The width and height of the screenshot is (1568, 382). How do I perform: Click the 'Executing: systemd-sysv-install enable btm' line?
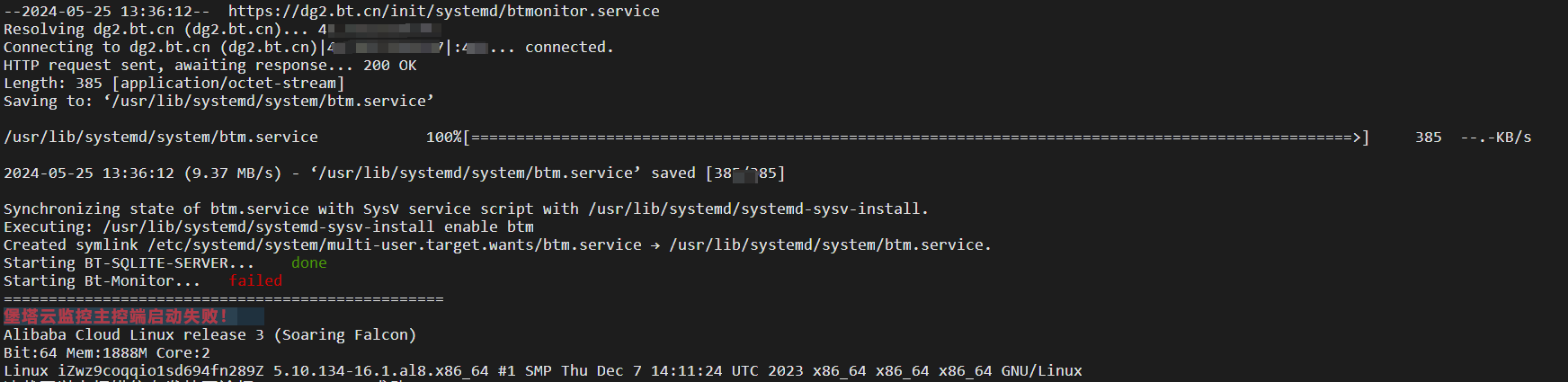(x=269, y=227)
